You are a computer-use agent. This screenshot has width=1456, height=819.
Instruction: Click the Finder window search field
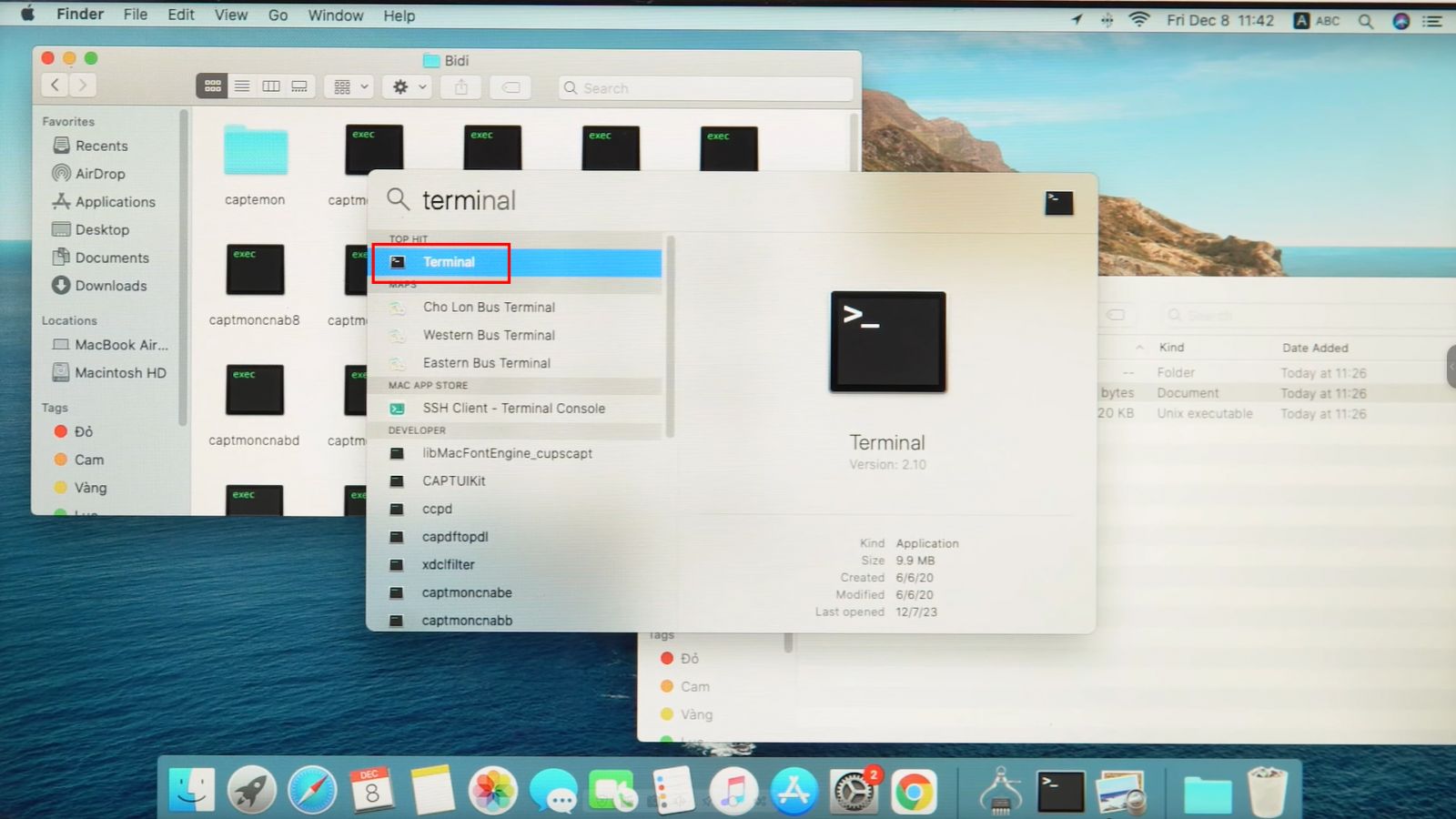(x=706, y=88)
